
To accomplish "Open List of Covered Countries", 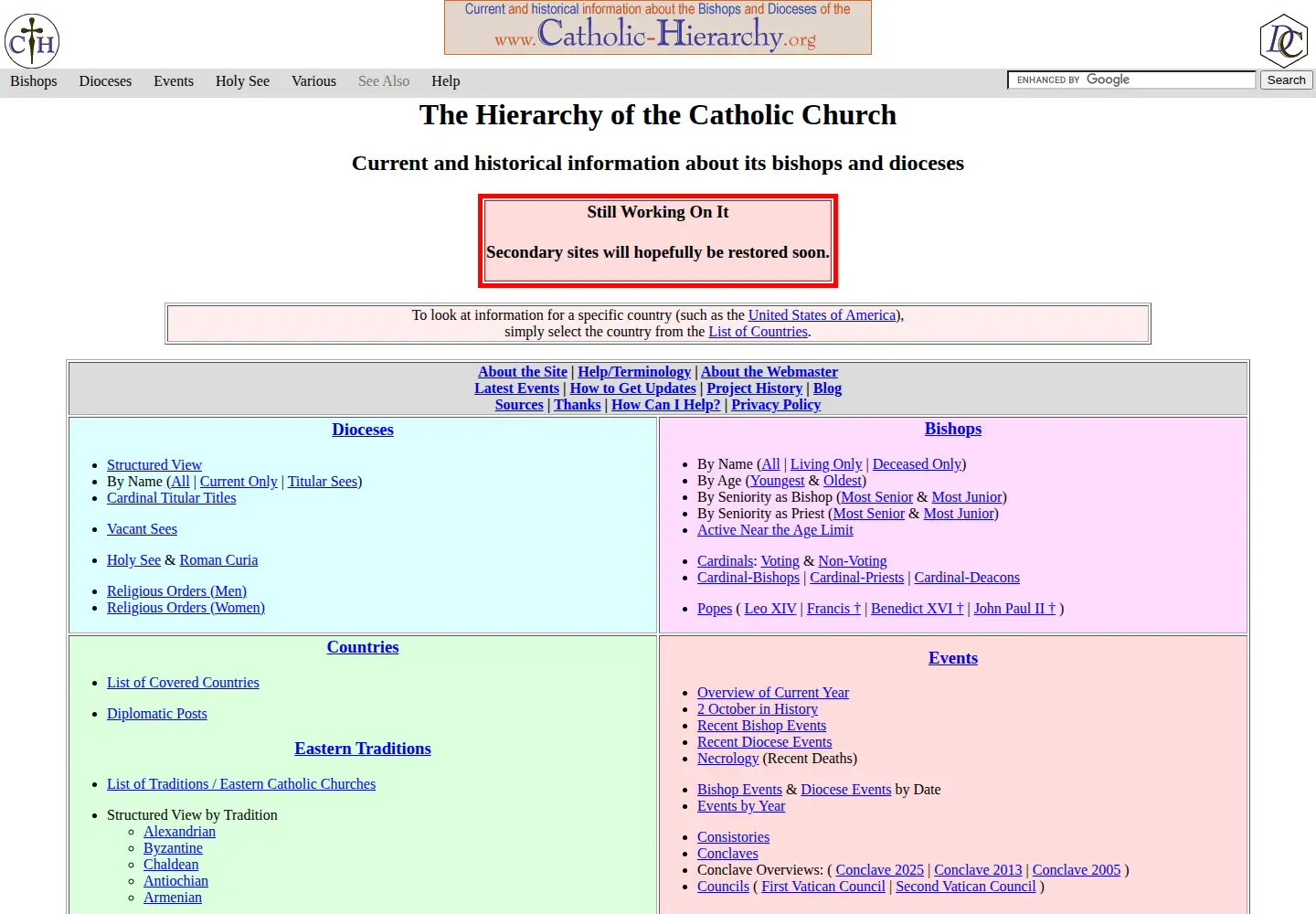I will [x=183, y=683].
